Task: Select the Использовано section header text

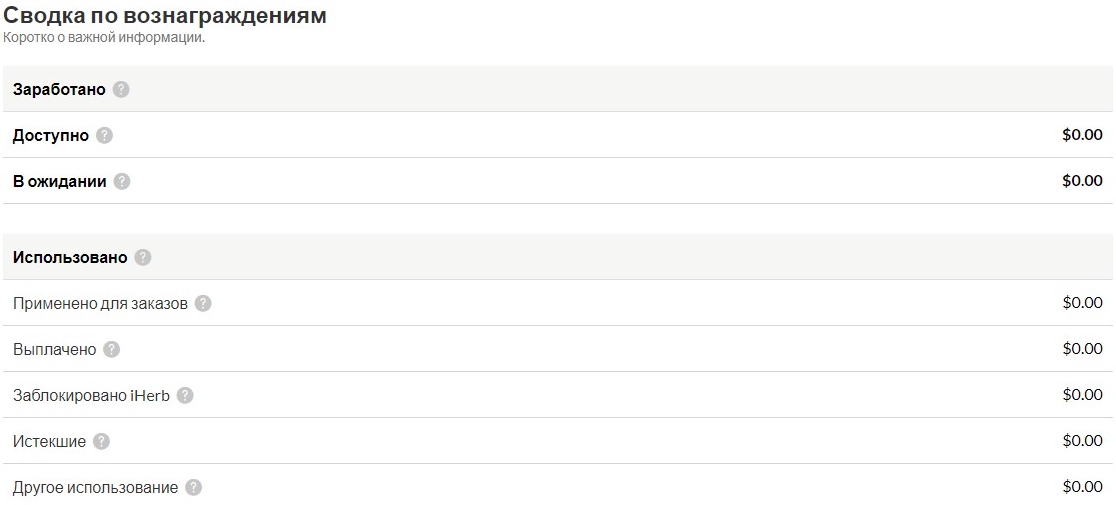Action: 70,257
